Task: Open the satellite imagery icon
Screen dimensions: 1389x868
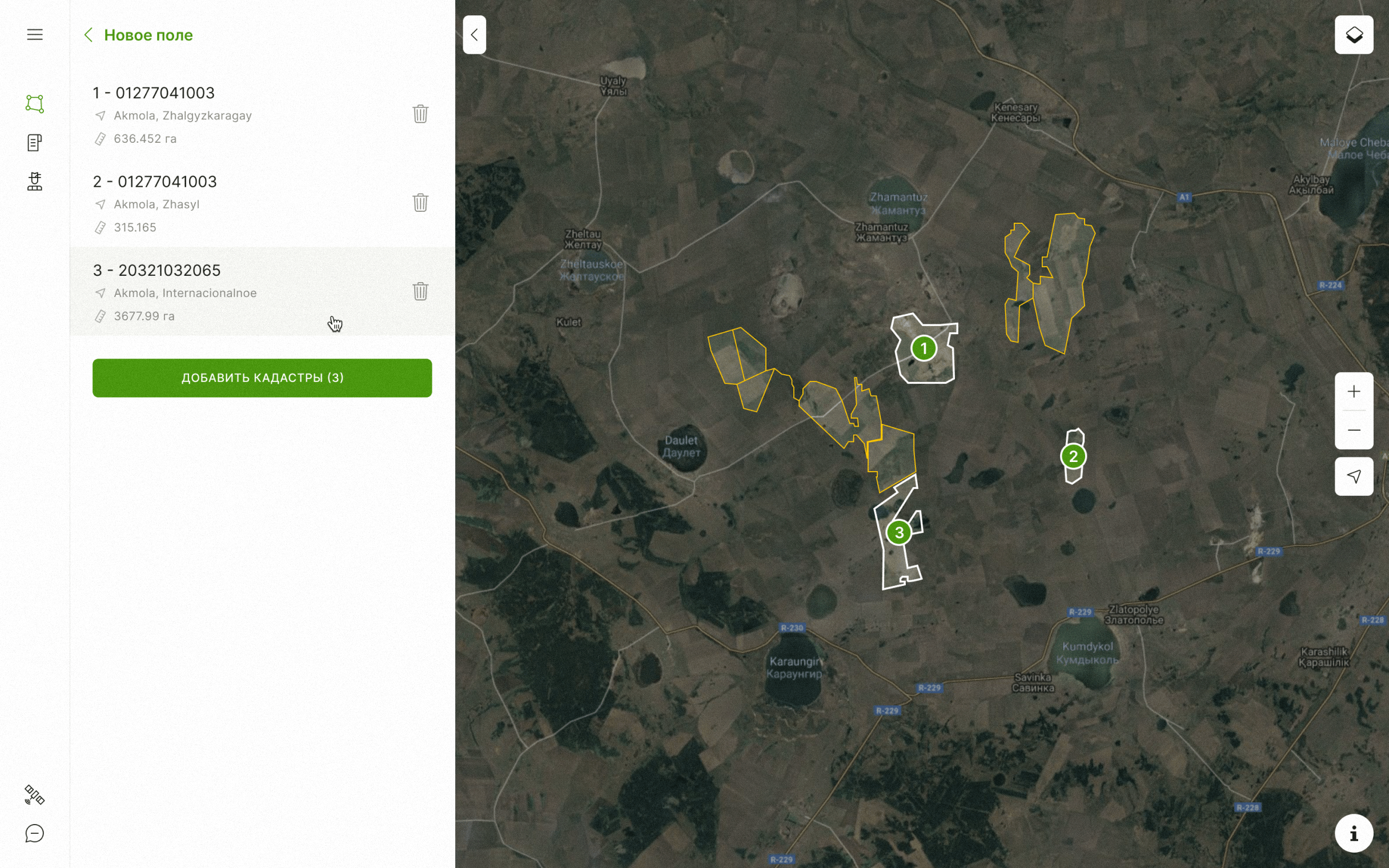Action: tap(34, 795)
